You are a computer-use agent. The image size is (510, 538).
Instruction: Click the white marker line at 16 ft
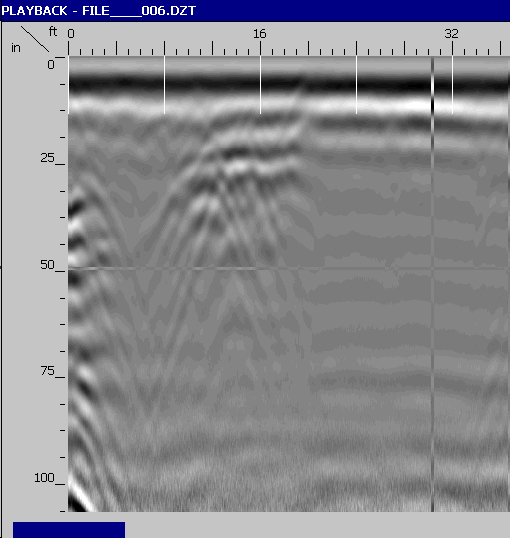click(260, 85)
